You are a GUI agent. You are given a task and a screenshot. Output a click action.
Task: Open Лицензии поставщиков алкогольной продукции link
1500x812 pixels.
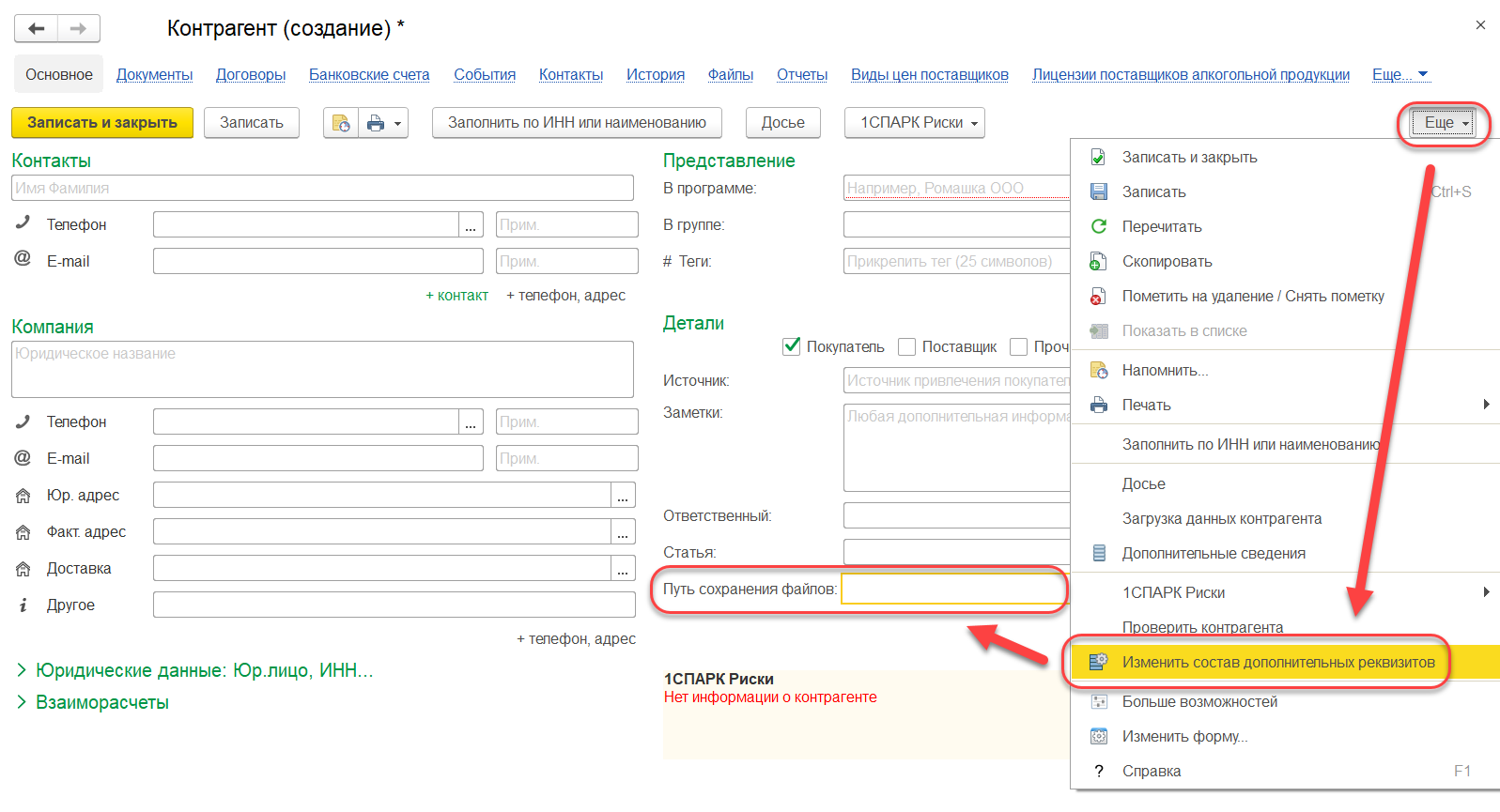pyautogui.click(x=1191, y=74)
